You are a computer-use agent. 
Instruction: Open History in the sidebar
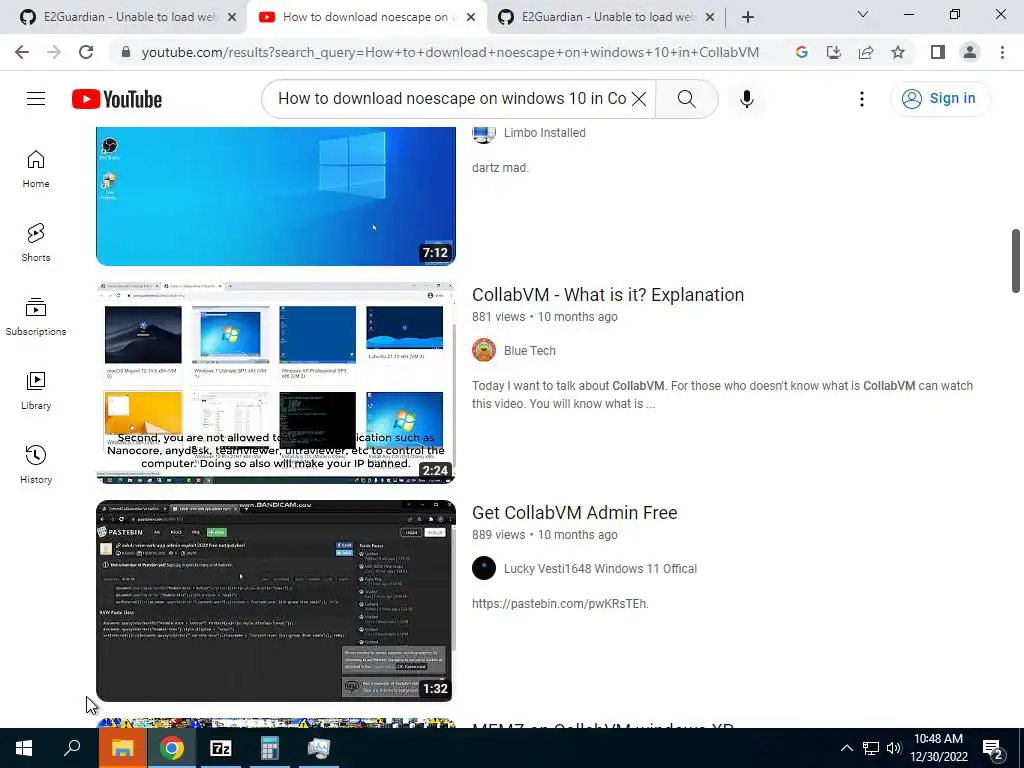[36, 464]
